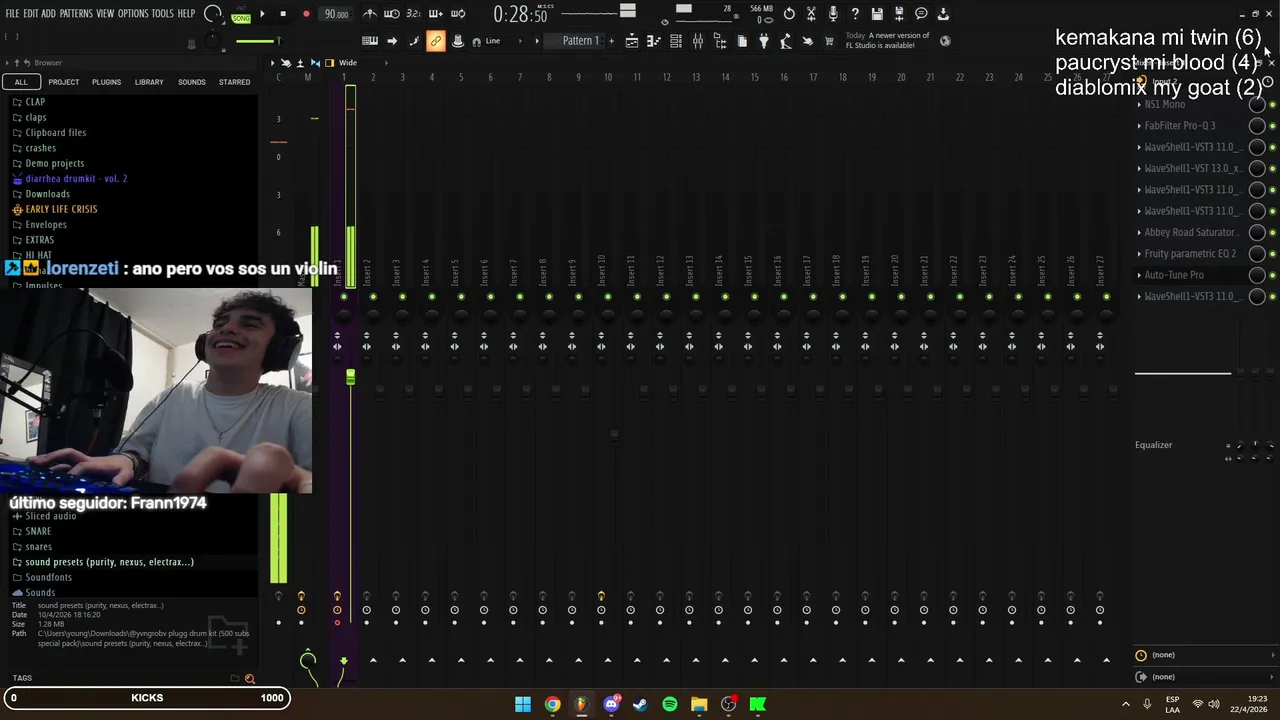Open the EARLY LIFE CRISIS folder

click(x=61, y=209)
